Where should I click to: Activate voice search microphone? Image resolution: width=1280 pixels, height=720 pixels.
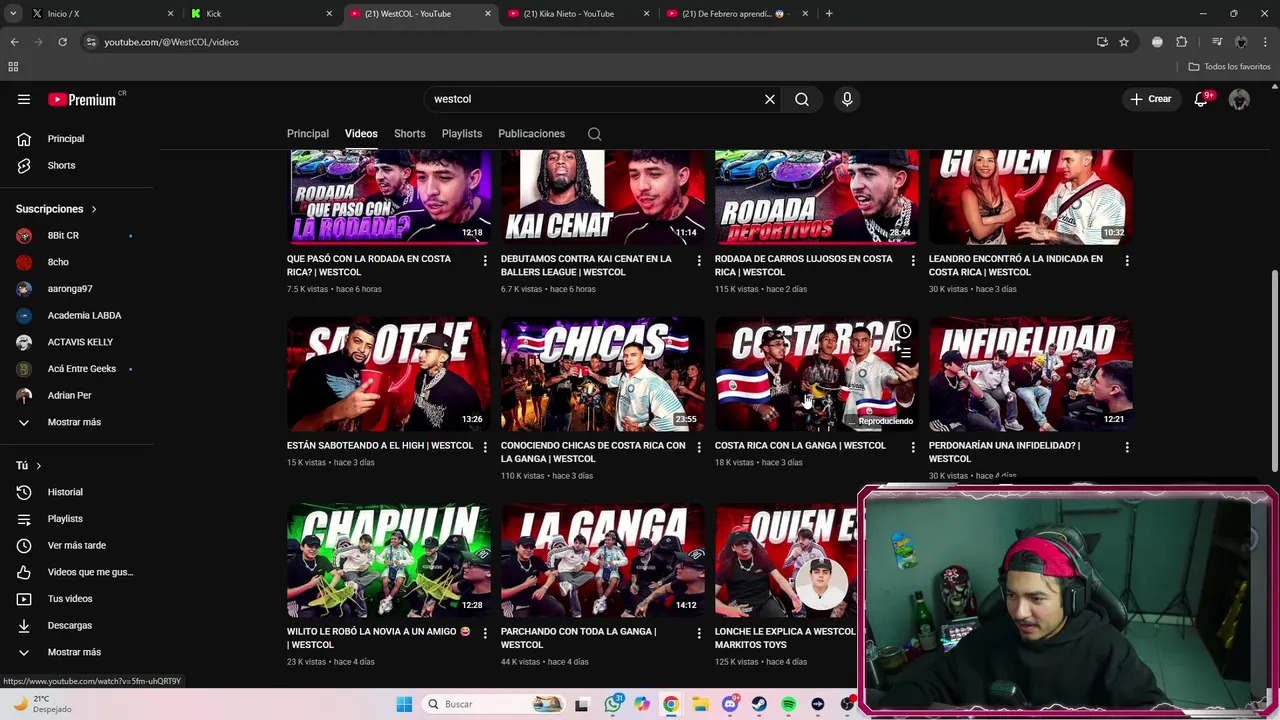(847, 99)
